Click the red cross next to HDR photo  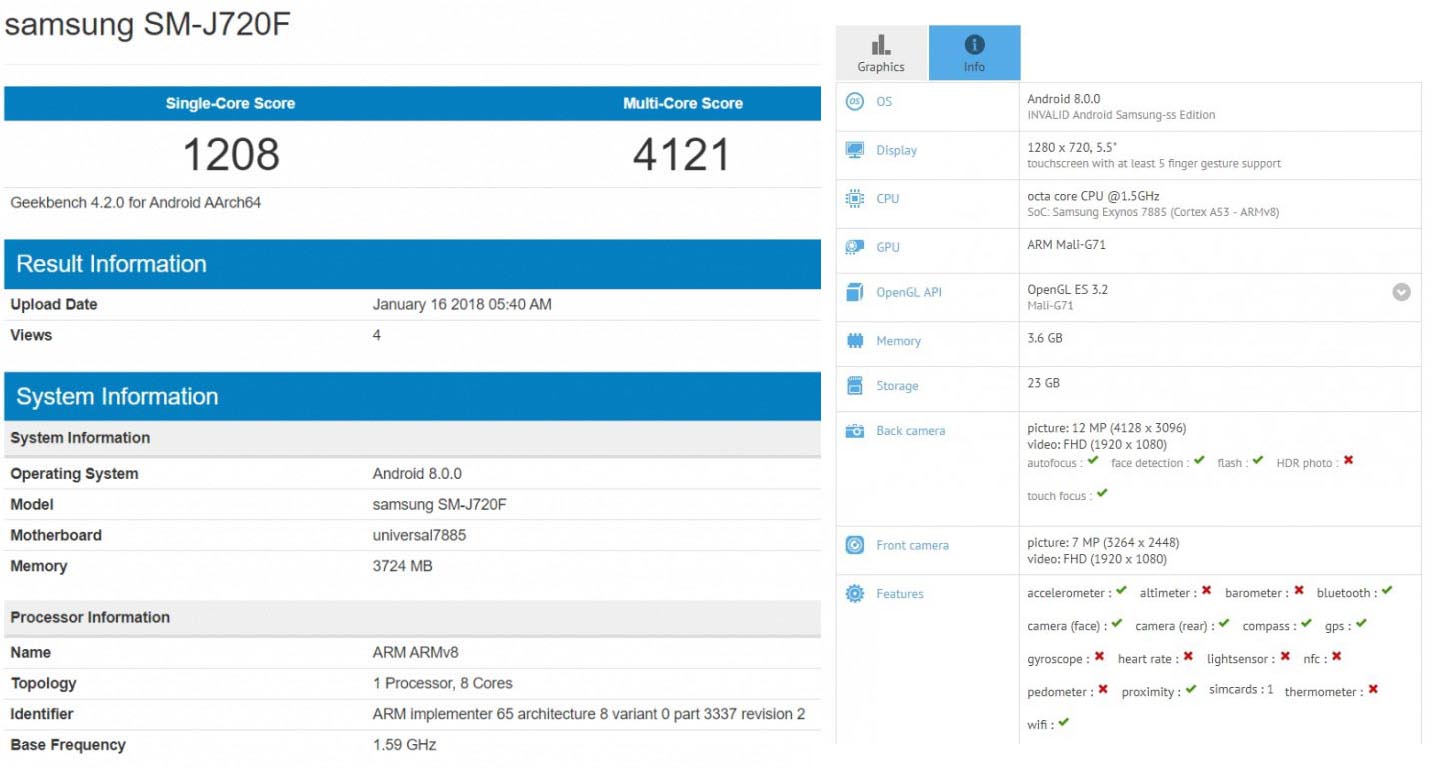coord(1348,461)
